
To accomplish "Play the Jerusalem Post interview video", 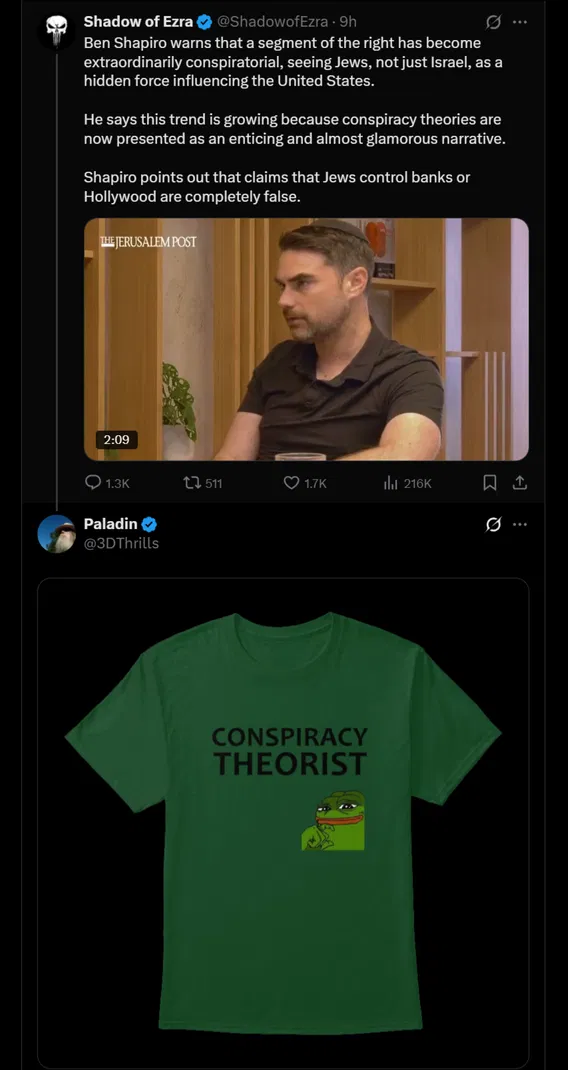I will click(x=306, y=339).
